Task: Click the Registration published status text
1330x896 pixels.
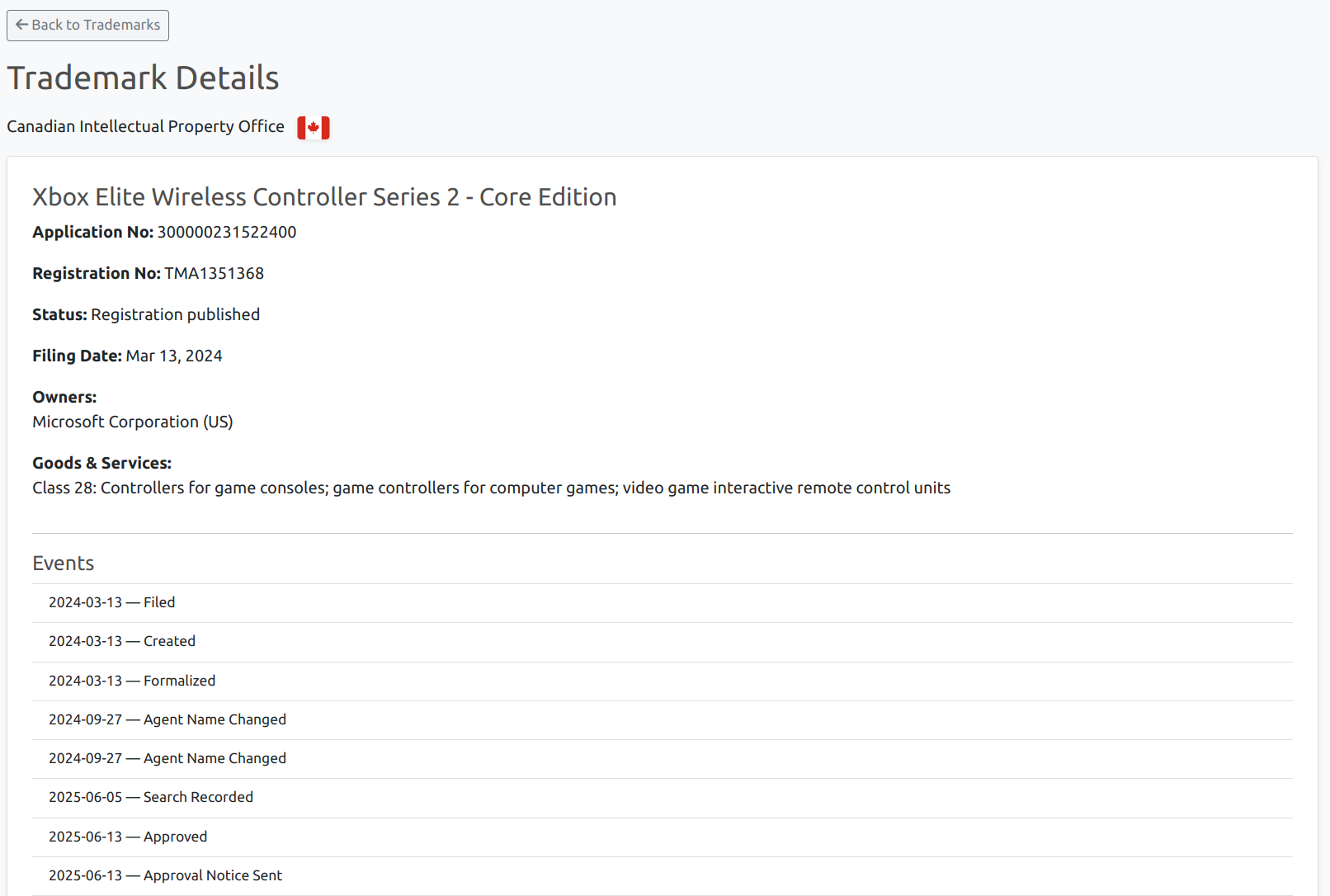Action: 175,315
